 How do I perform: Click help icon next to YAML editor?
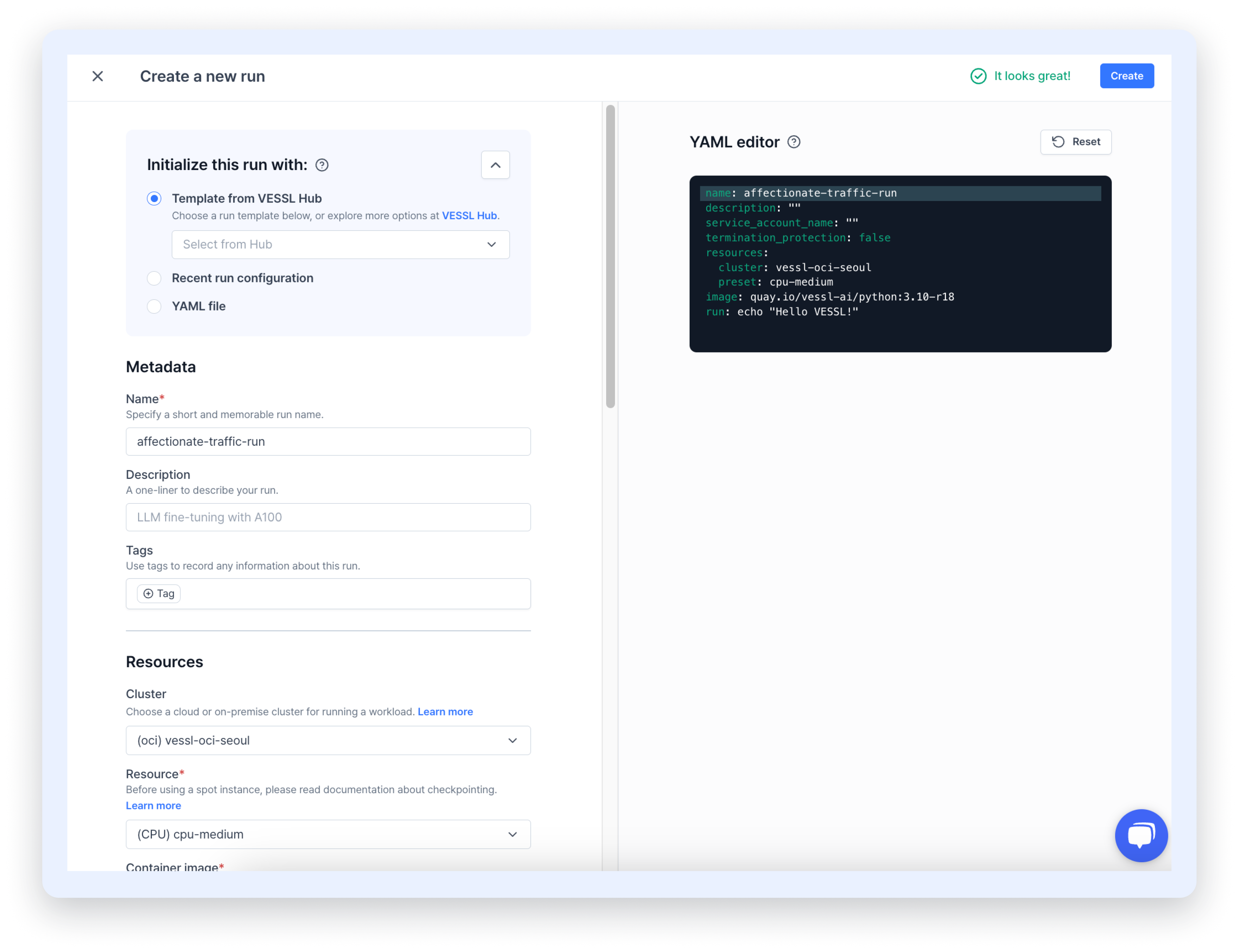(x=794, y=142)
